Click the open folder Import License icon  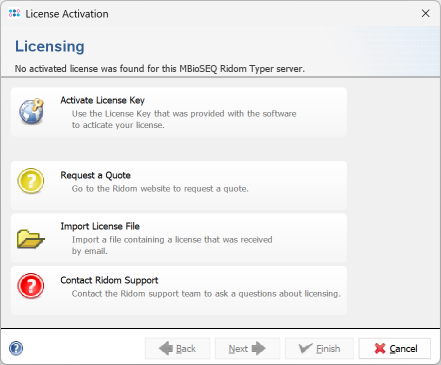pyautogui.click(x=31, y=239)
